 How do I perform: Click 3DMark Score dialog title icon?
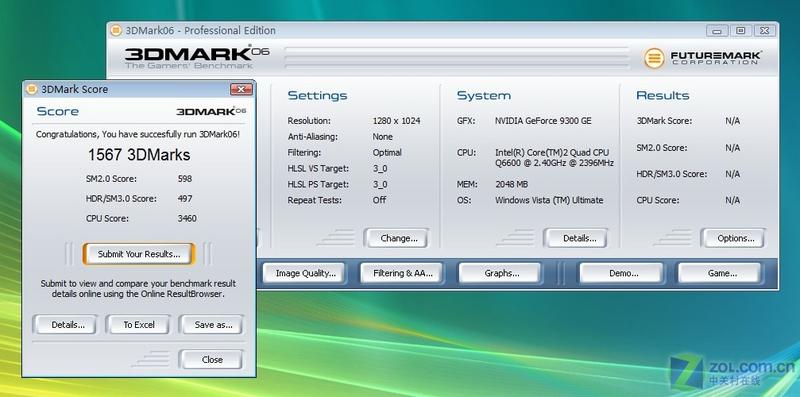32,89
